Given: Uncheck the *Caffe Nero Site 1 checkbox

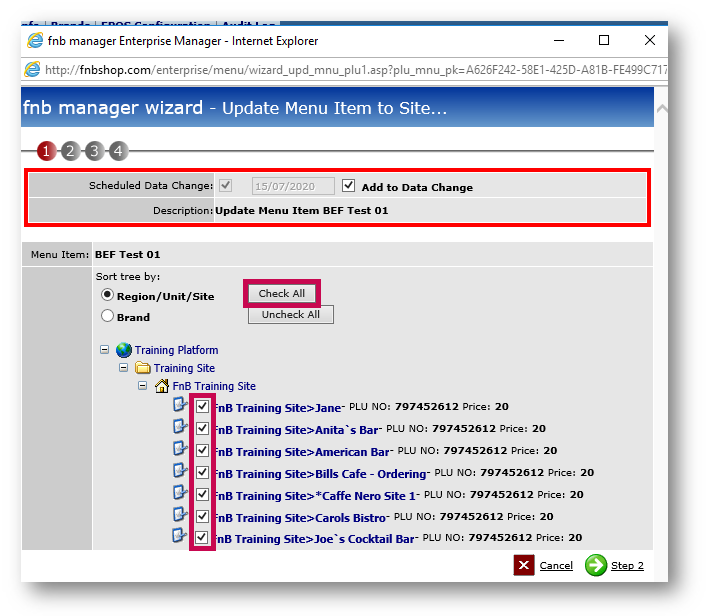Looking at the screenshot, I should click(x=202, y=494).
